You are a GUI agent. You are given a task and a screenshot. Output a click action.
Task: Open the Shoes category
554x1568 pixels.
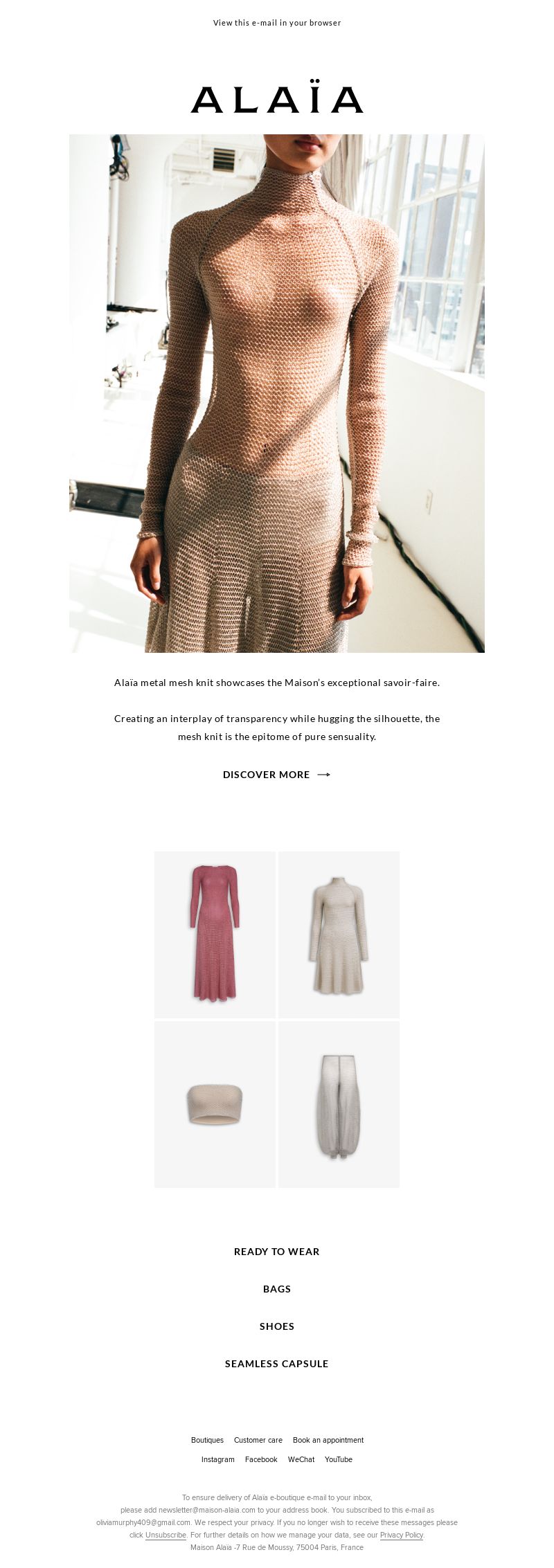pyautogui.click(x=277, y=1326)
